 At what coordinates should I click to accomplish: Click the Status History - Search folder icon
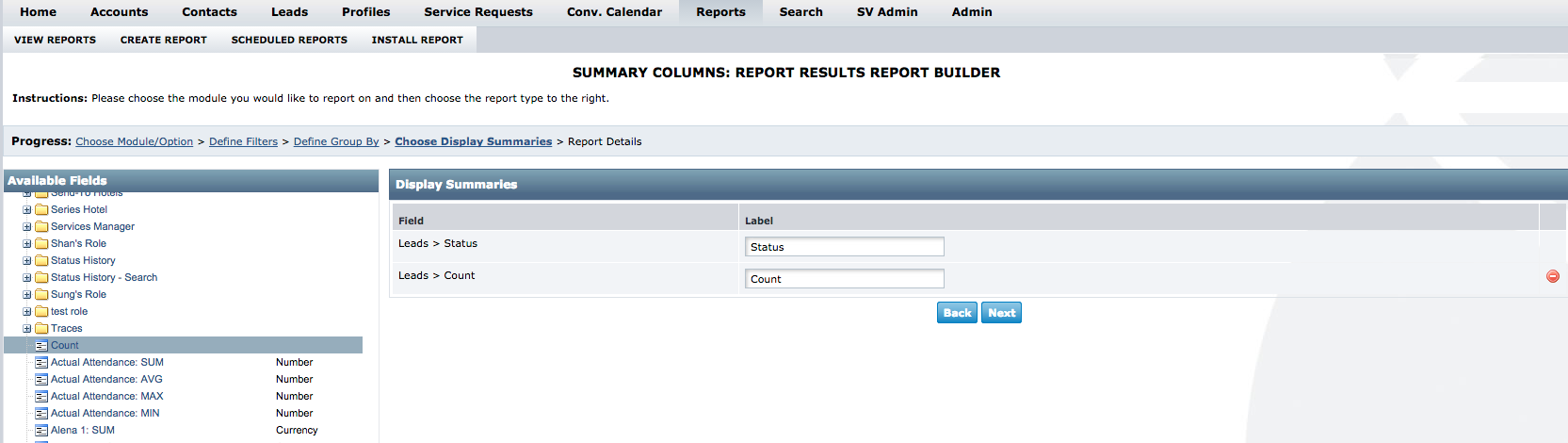point(41,277)
